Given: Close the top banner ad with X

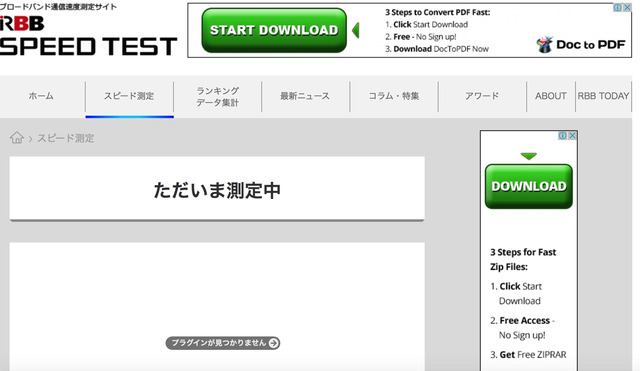Looking at the screenshot, I should coord(627,8).
